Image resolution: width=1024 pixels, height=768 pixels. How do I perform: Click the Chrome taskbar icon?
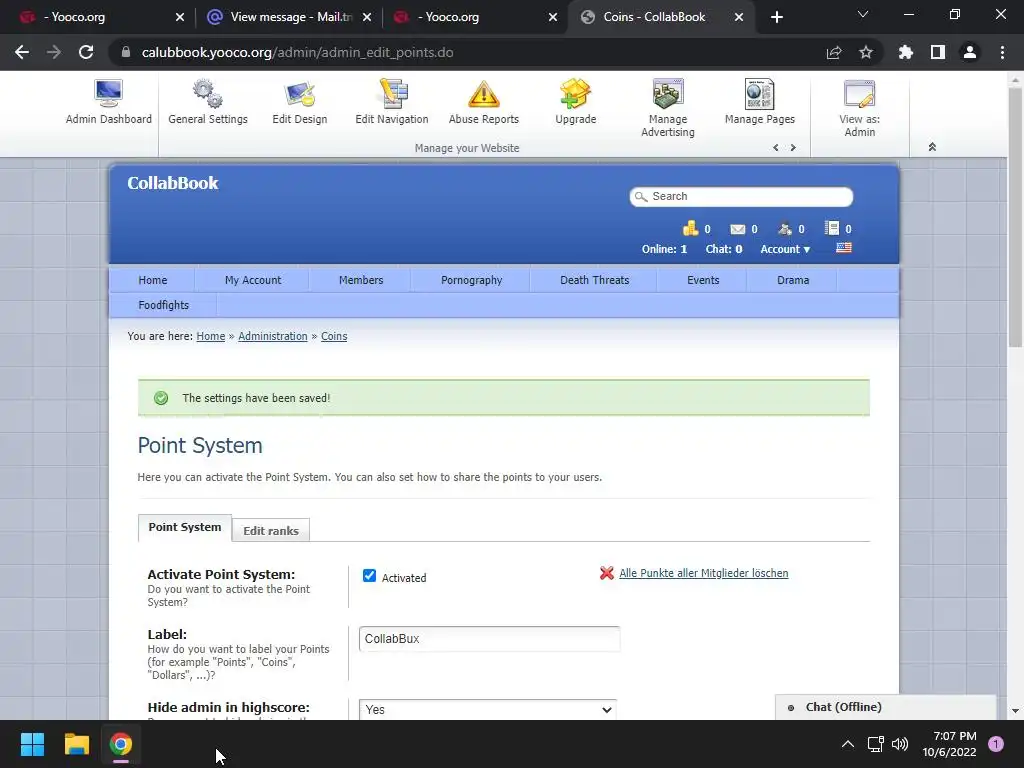pos(121,744)
